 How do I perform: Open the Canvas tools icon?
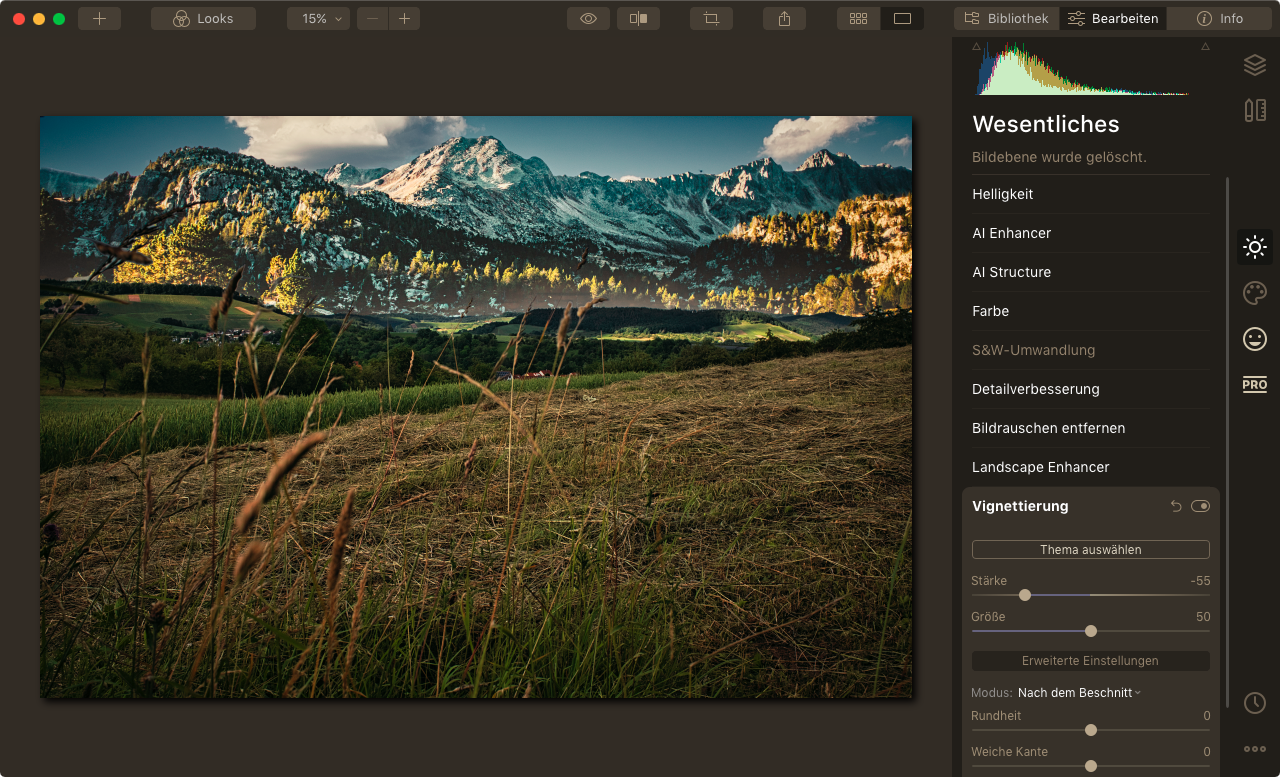point(1254,110)
